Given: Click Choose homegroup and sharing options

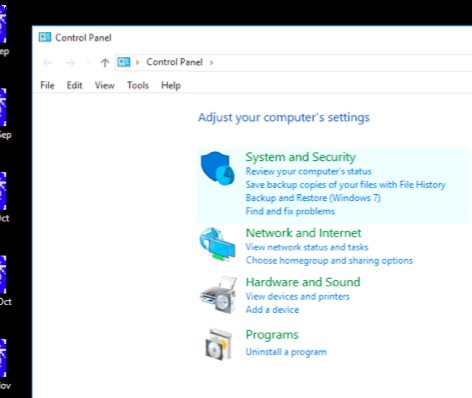Looking at the screenshot, I should (x=329, y=260).
